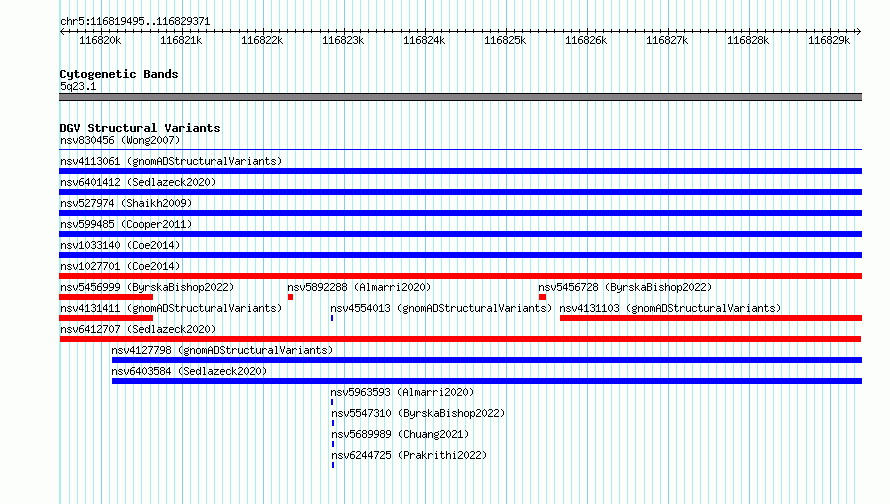Image resolution: width=890 pixels, height=504 pixels.
Task: Open nsv4554013 gnomAD variant label
Action: tap(441, 308)
